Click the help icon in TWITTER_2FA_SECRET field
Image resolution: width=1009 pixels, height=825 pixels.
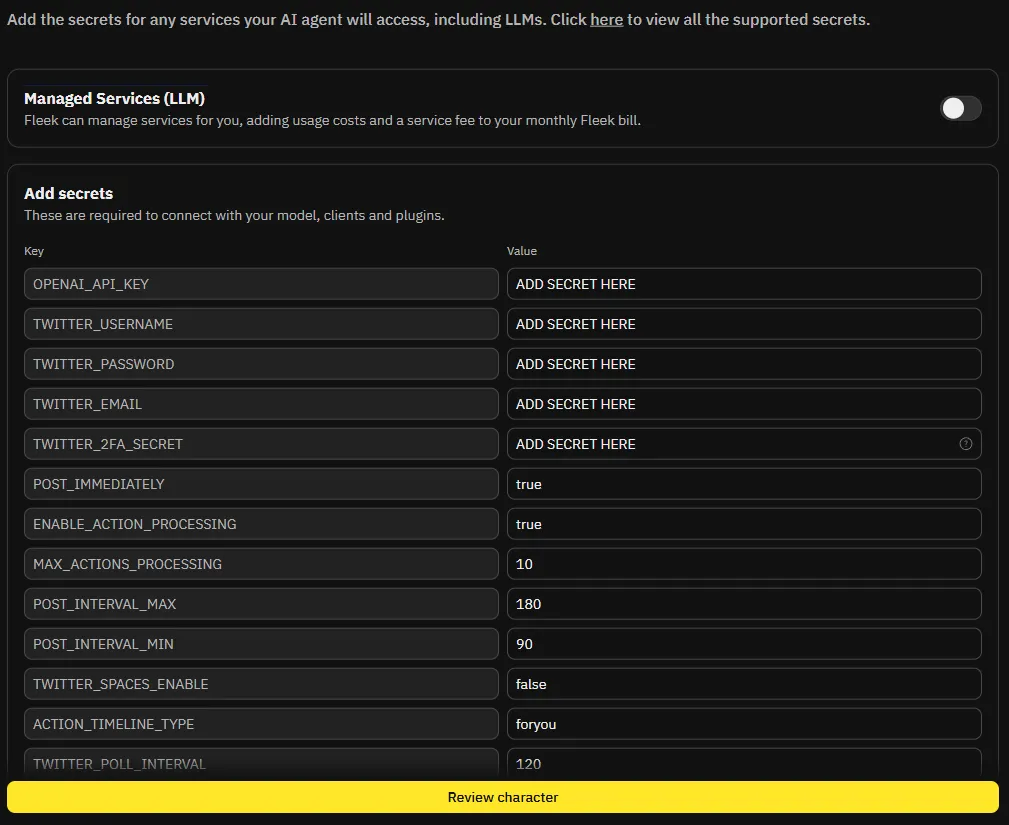coord(965,444)
